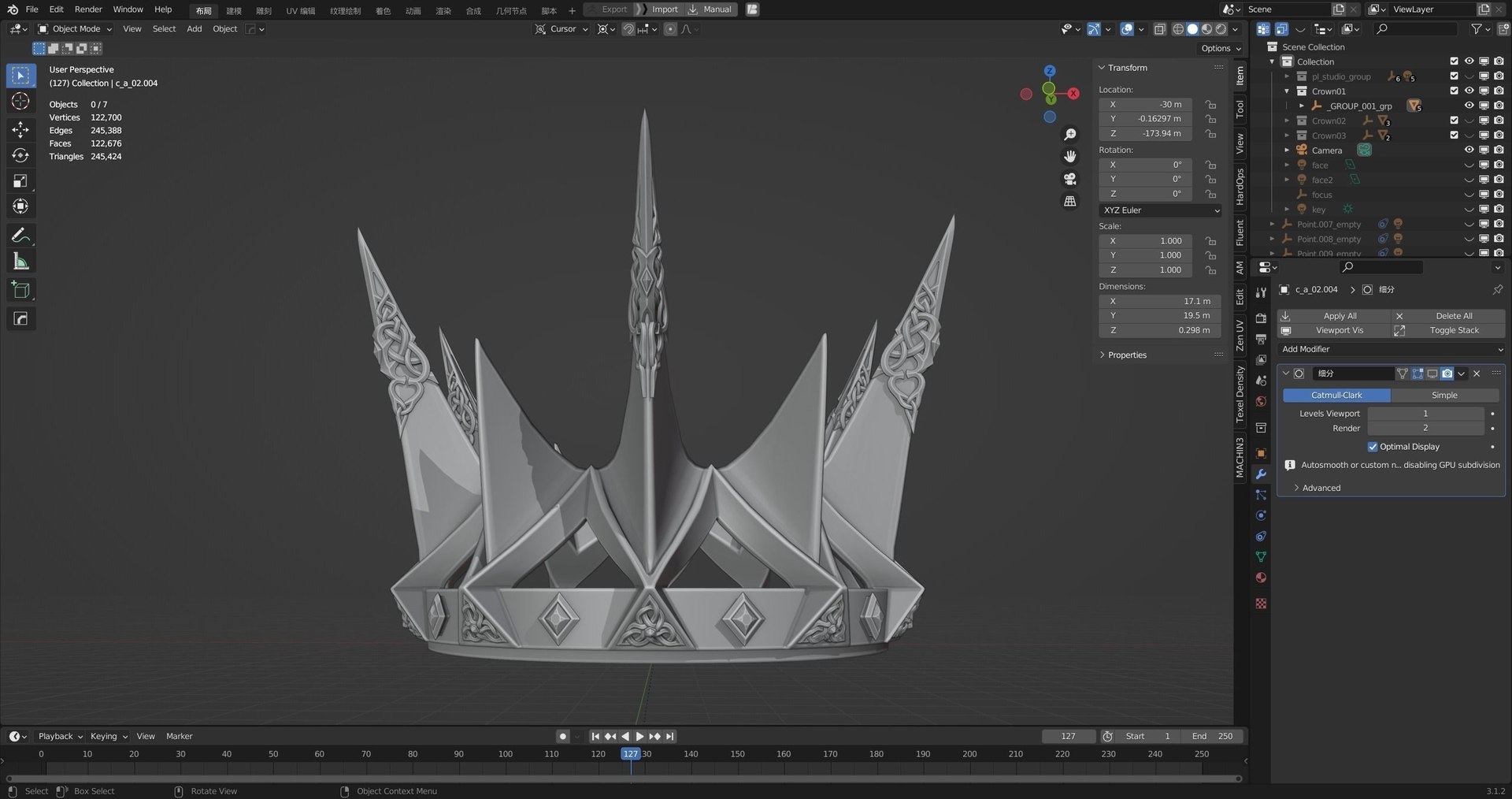Click the Apply All modifiers button

pos(1332,316)
